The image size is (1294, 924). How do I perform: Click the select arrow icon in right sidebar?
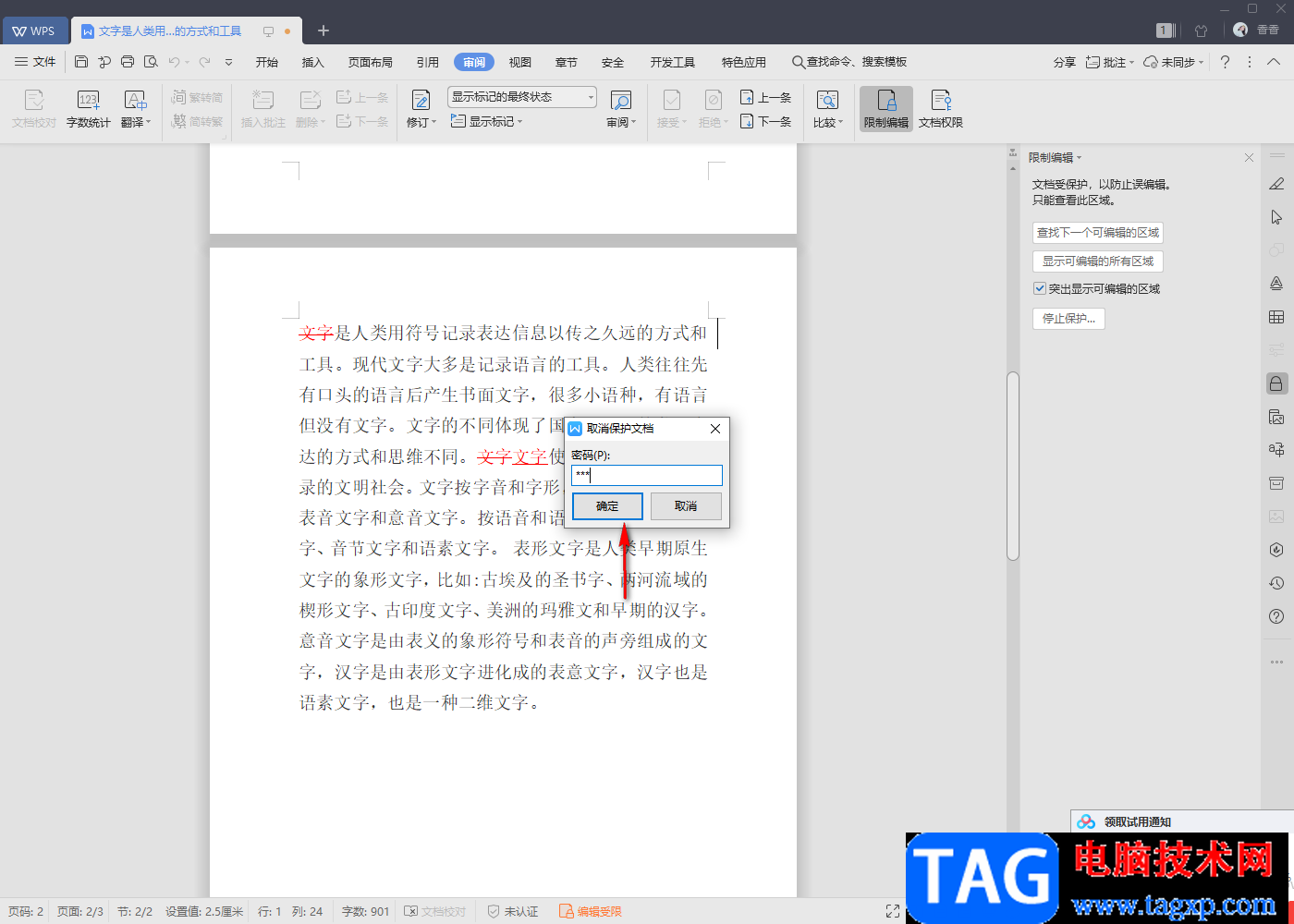point(1276,217)
